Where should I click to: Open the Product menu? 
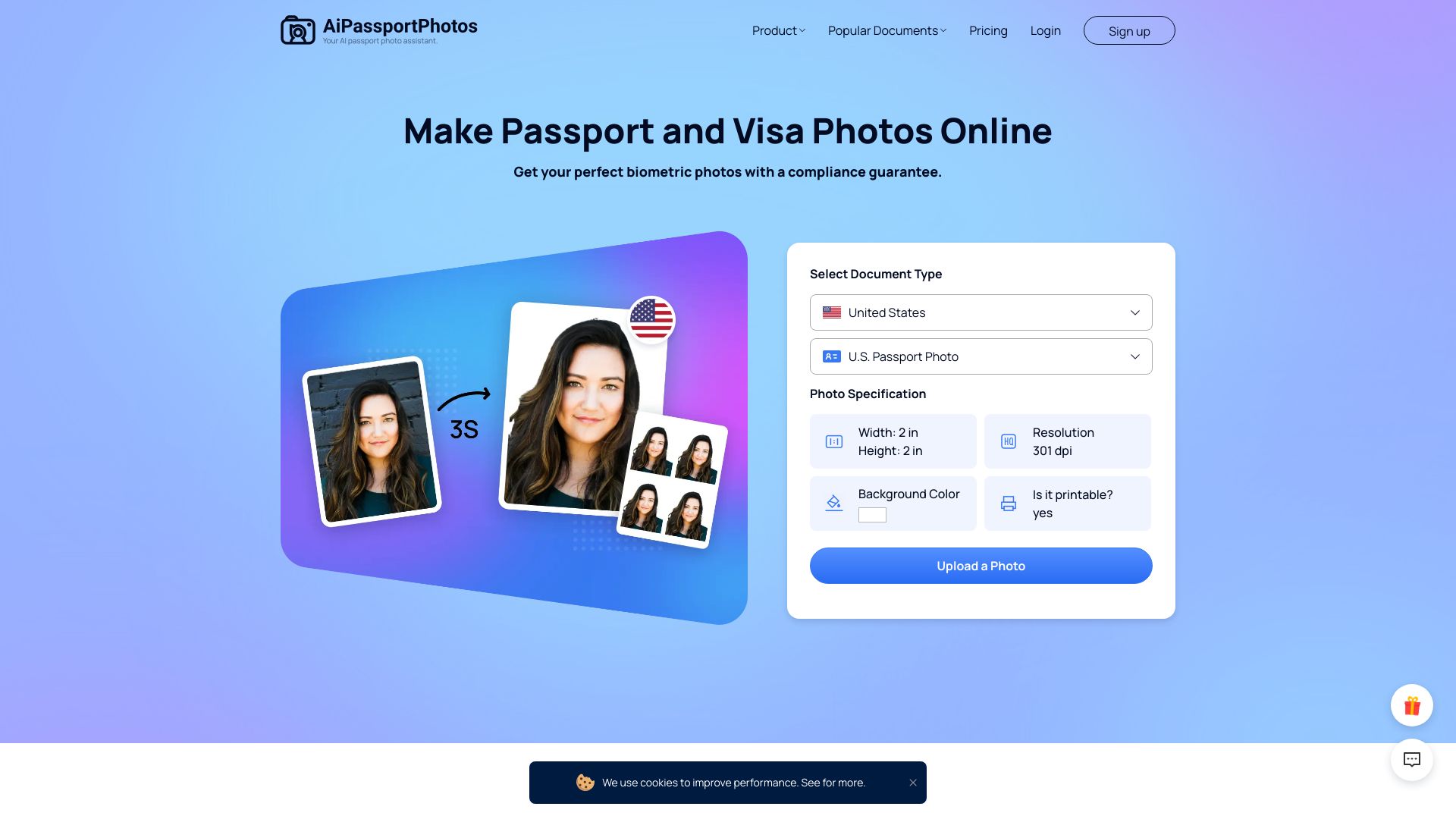click(x=779, y=30)
